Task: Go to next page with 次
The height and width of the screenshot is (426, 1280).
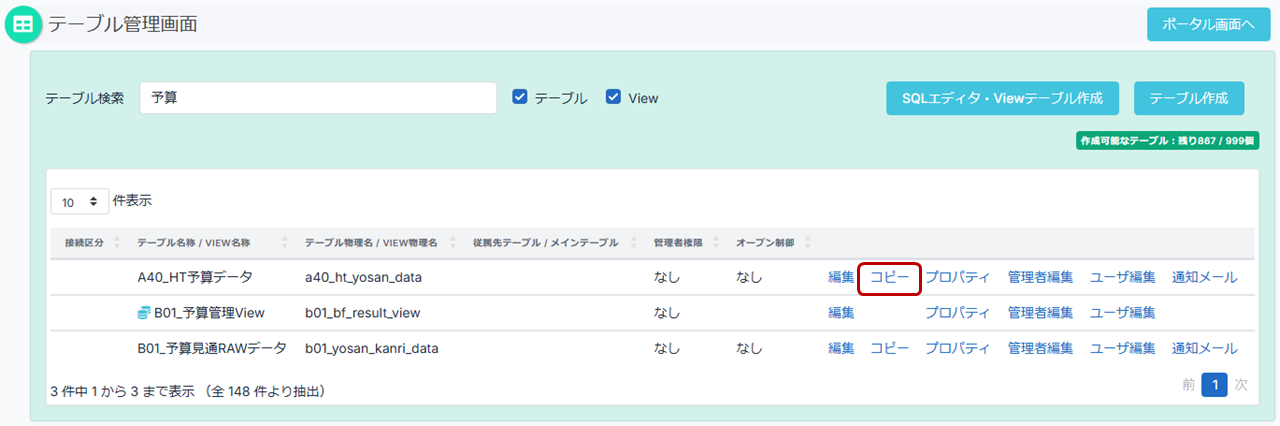Action: point(1241,385)
